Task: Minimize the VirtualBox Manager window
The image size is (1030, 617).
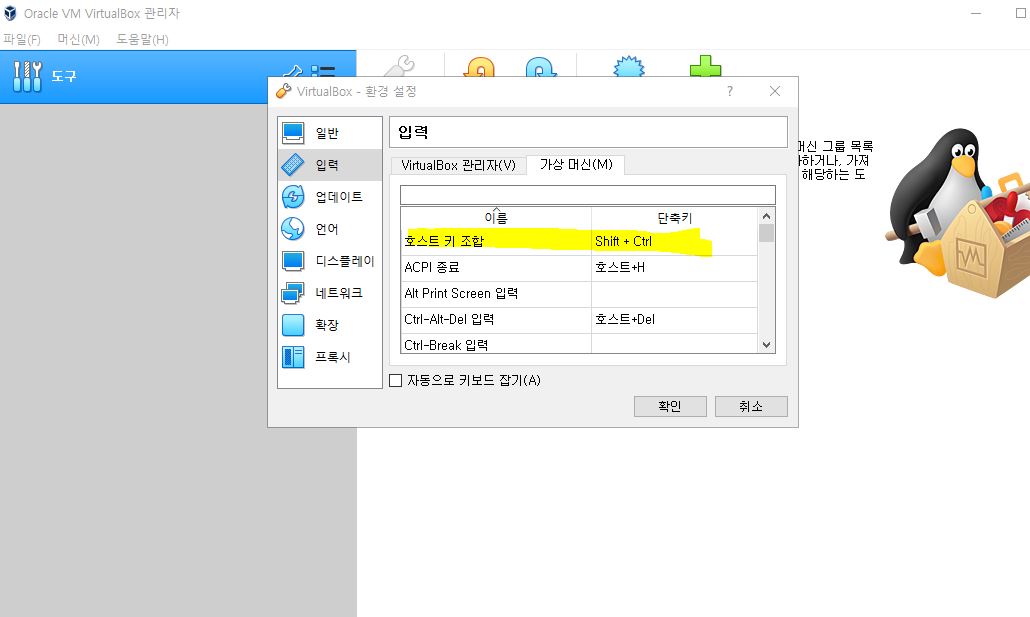Action: pyautogui.click(x=976, y=13)
